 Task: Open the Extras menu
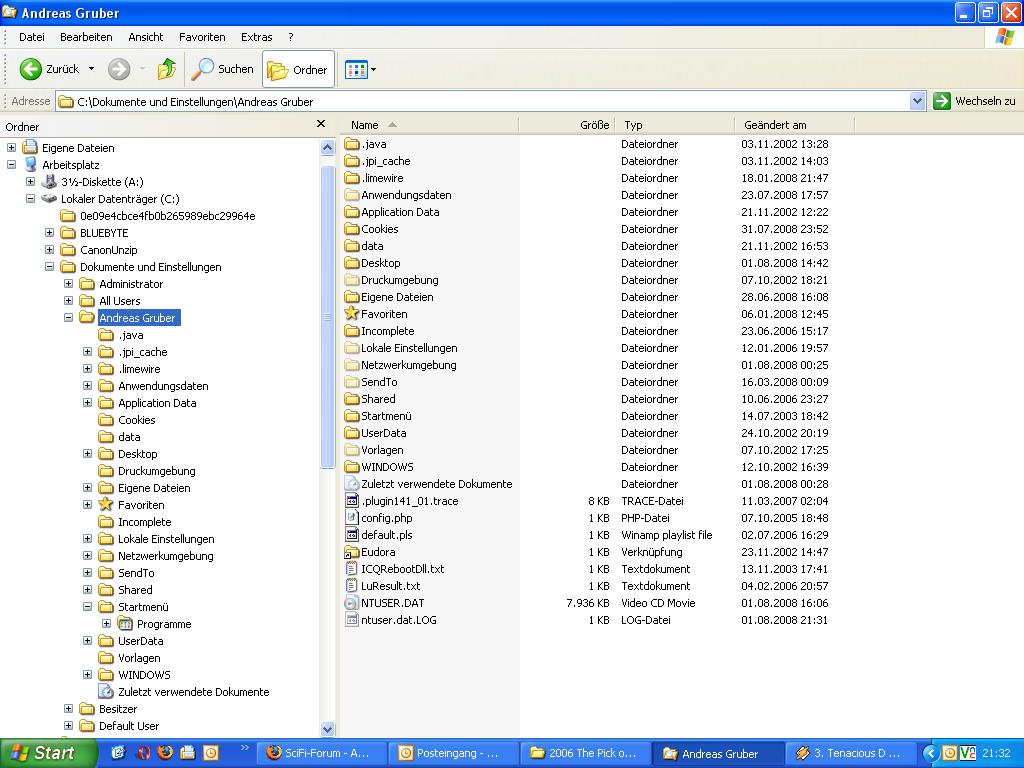tap(256, 37)
